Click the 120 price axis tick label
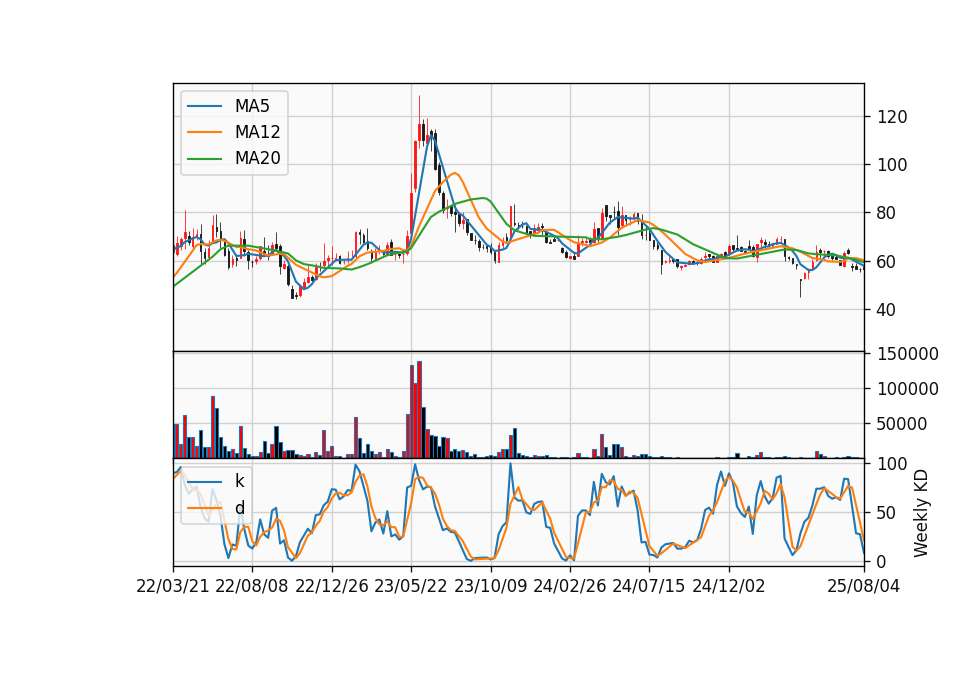The height and width of the screenshot is (690, 960). 892,117
